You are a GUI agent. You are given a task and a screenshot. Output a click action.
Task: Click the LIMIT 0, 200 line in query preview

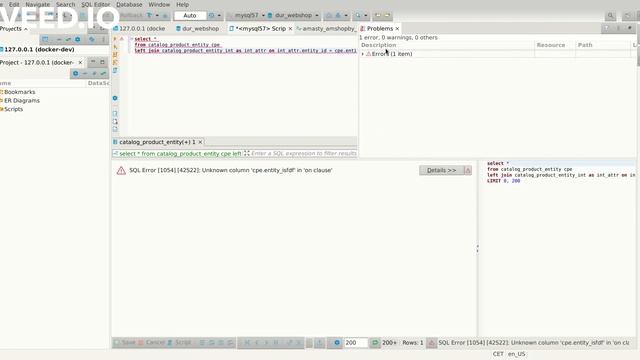tap(503, 181)
